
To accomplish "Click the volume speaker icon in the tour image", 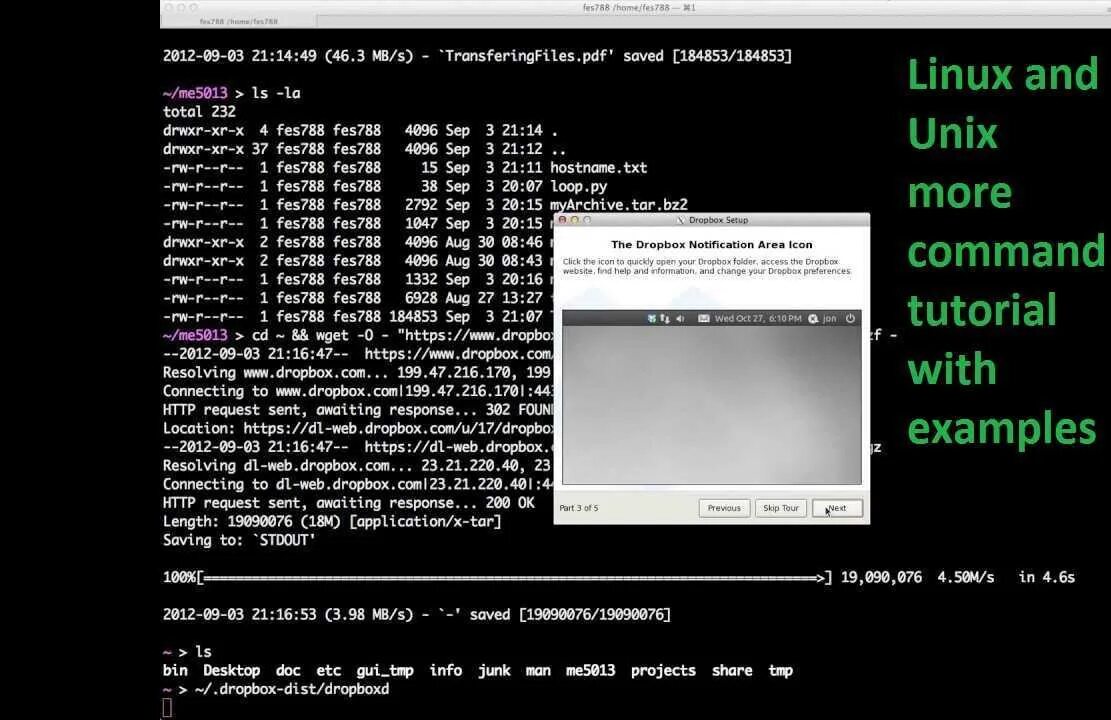I will [x=680, y=319].
